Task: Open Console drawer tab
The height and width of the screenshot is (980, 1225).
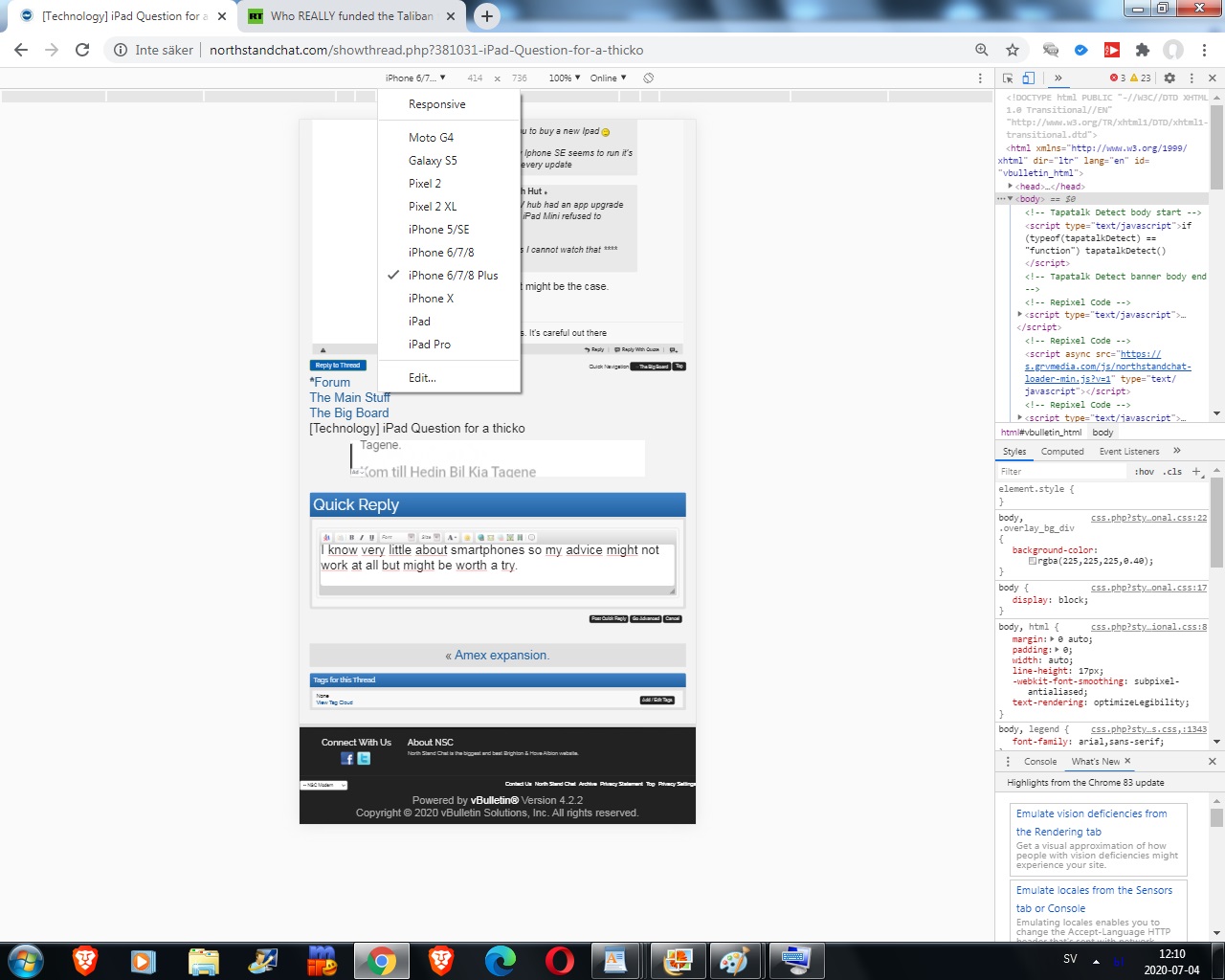Action: (x=1040, y=762)
